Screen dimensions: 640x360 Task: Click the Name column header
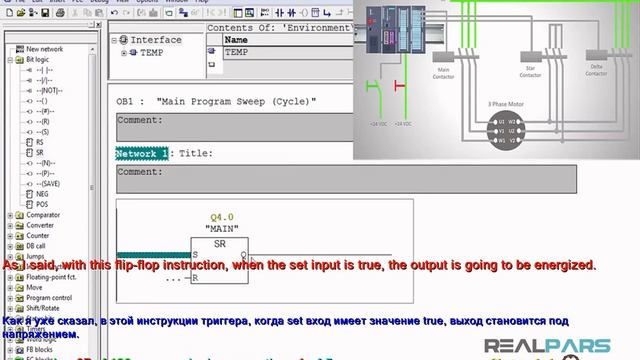[288, 40]
